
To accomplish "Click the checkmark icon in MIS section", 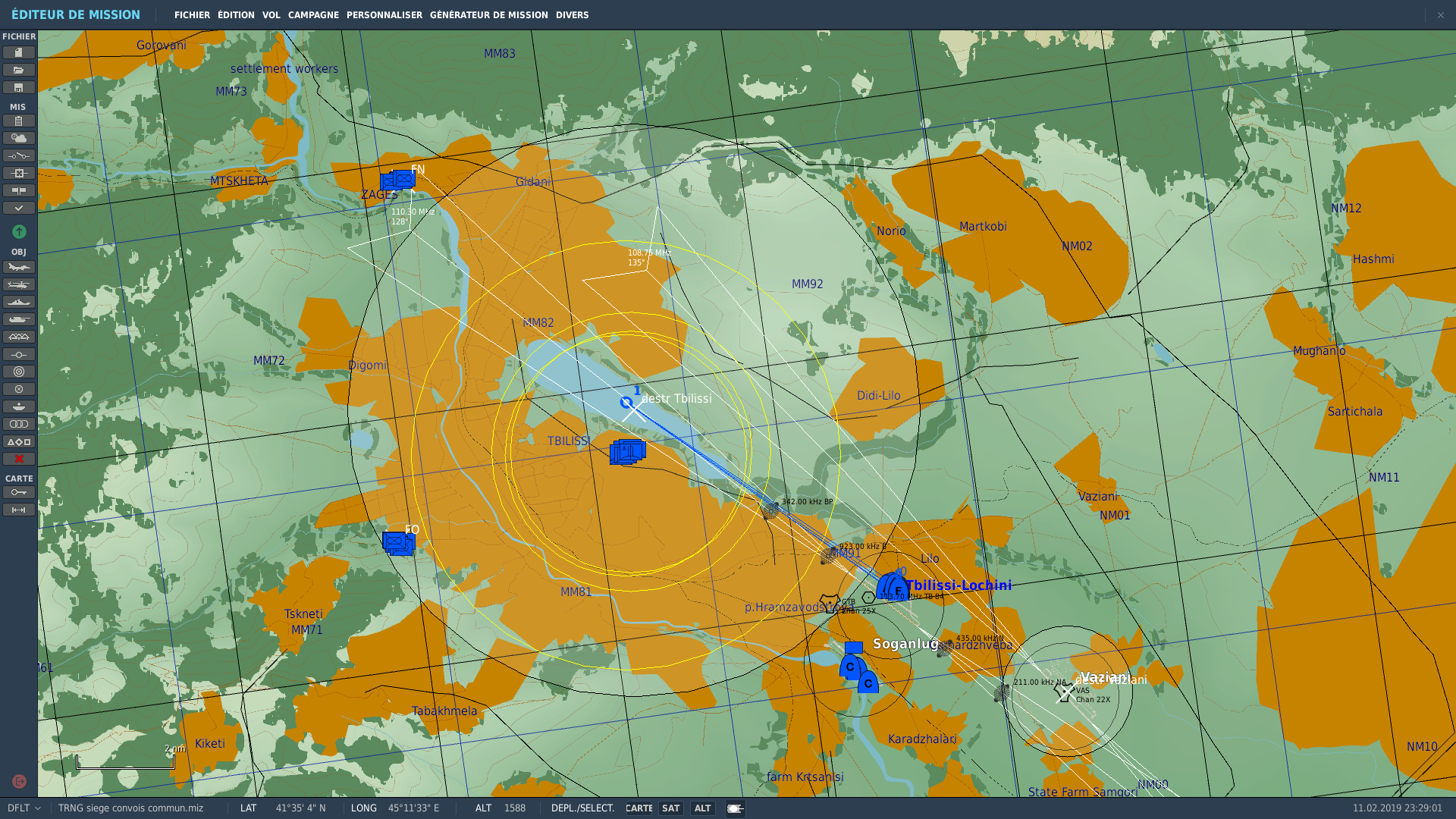I will coord(19,208).
